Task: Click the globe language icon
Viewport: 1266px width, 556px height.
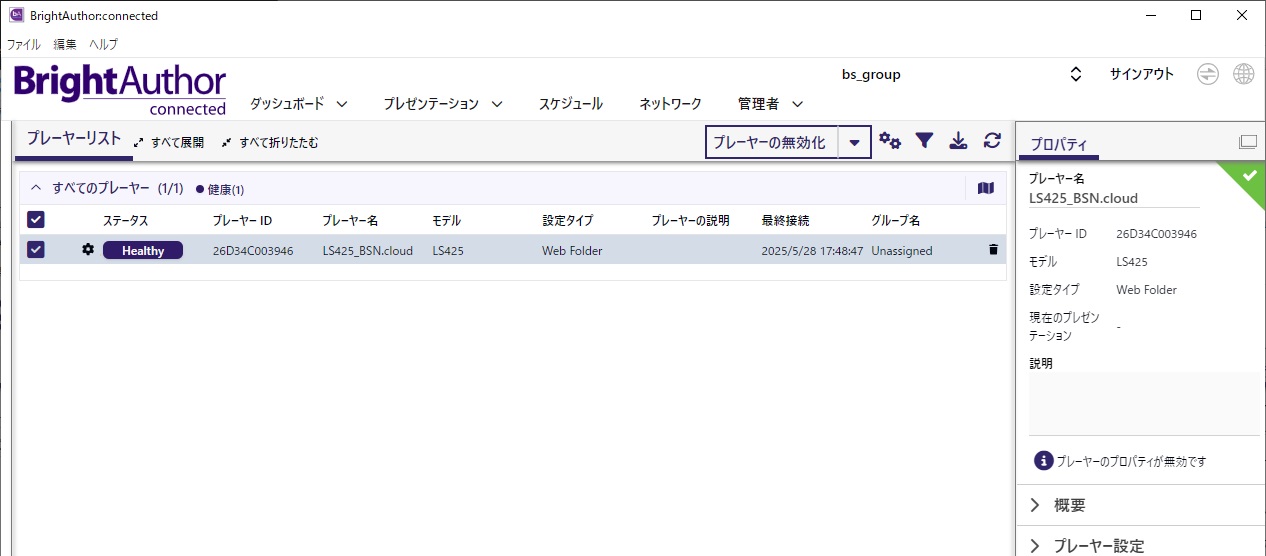Action: click(1244, 74)
